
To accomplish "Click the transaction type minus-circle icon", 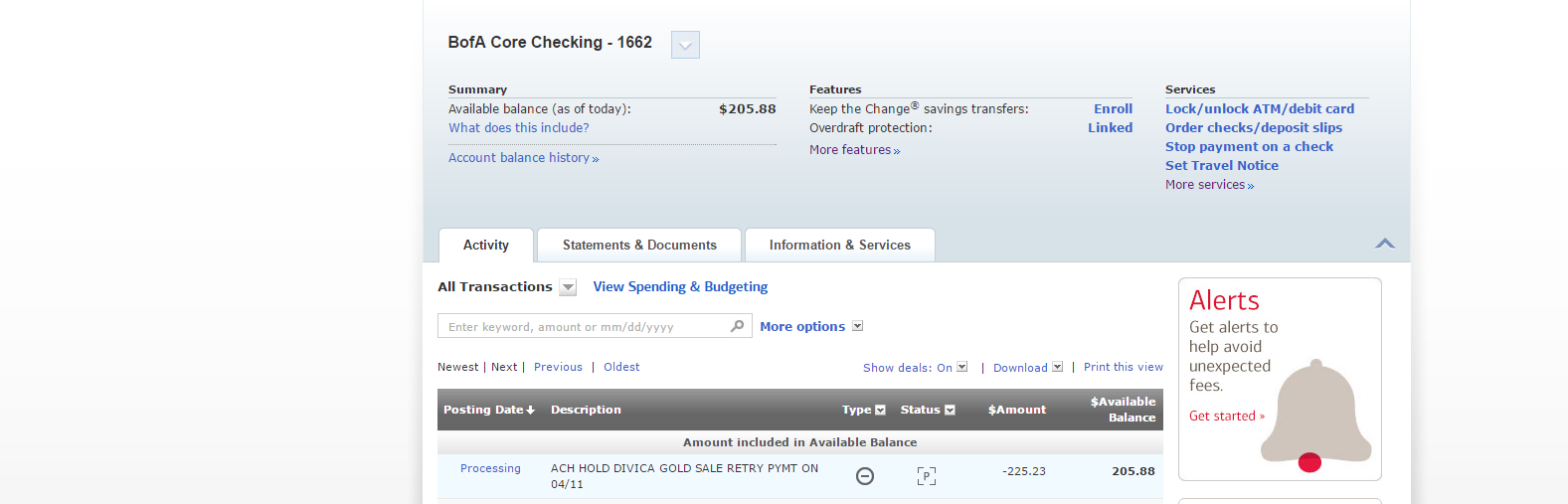I will [865, 476].
